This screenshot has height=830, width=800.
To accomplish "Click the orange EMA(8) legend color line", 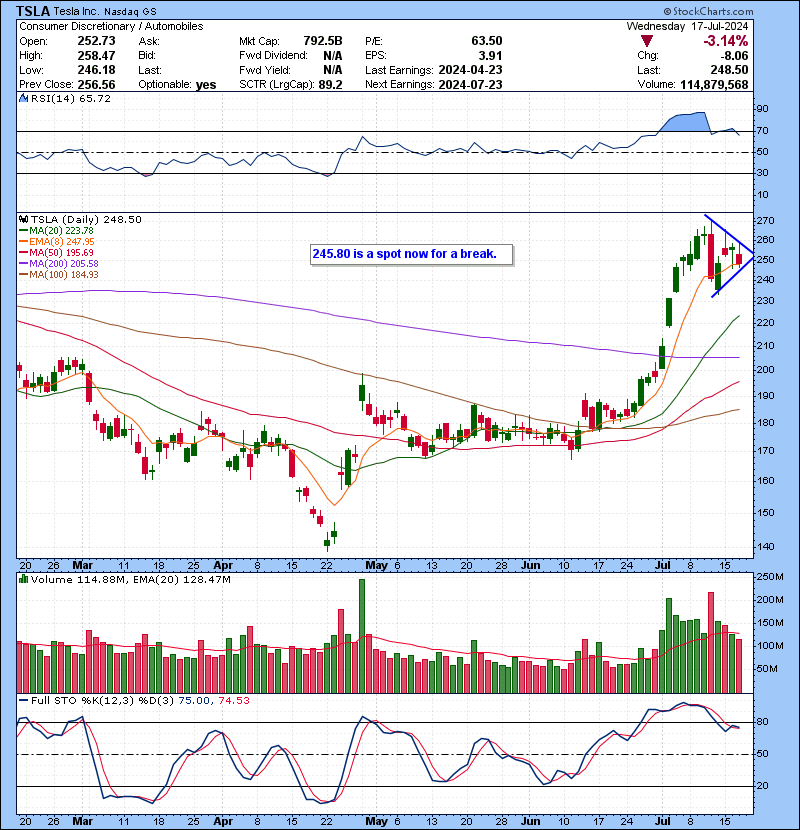I will 24,241.
